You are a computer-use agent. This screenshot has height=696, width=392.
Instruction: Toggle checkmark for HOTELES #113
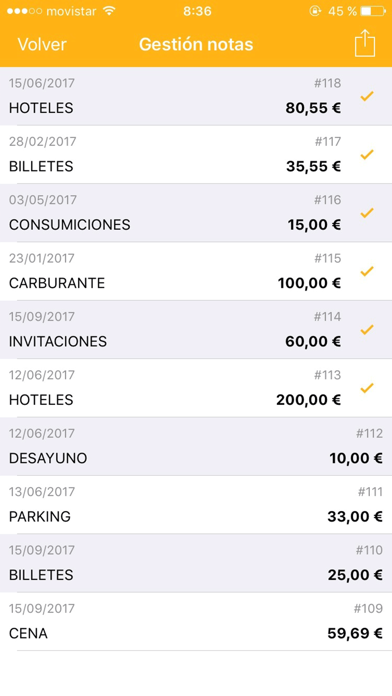(367, 388)
